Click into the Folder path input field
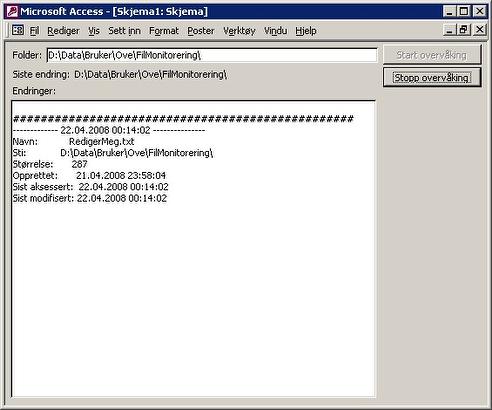 tap(212, 55)
